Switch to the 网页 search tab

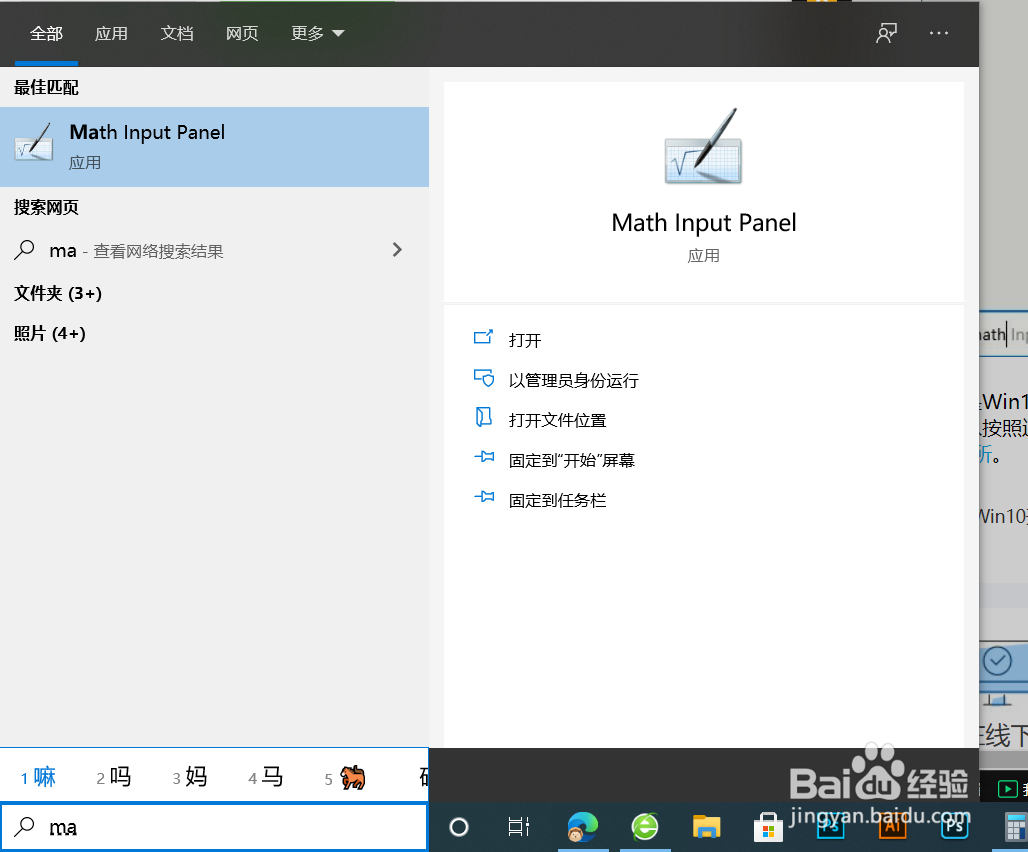242,33
